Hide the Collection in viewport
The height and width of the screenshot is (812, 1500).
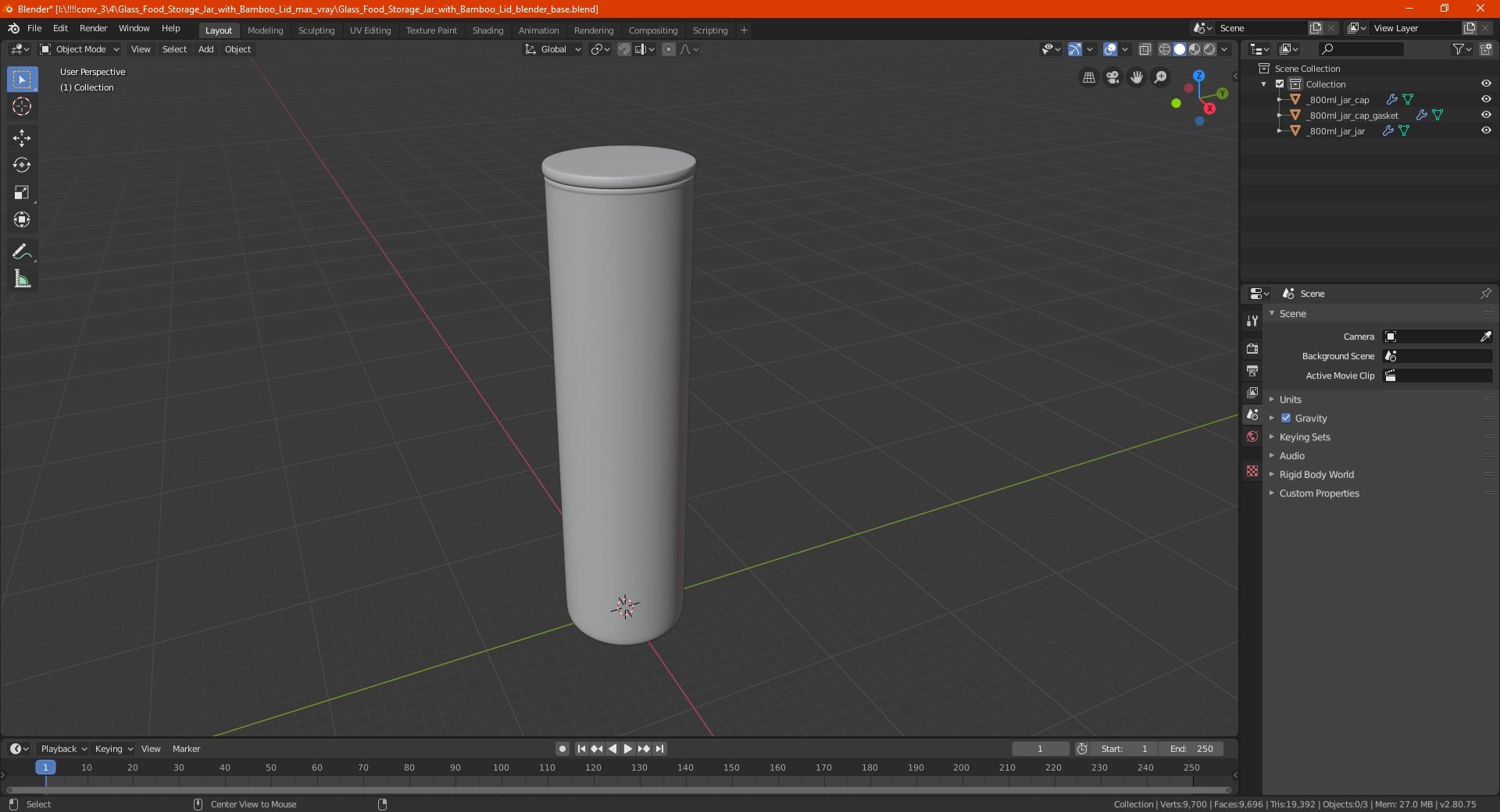point(1486,84)
